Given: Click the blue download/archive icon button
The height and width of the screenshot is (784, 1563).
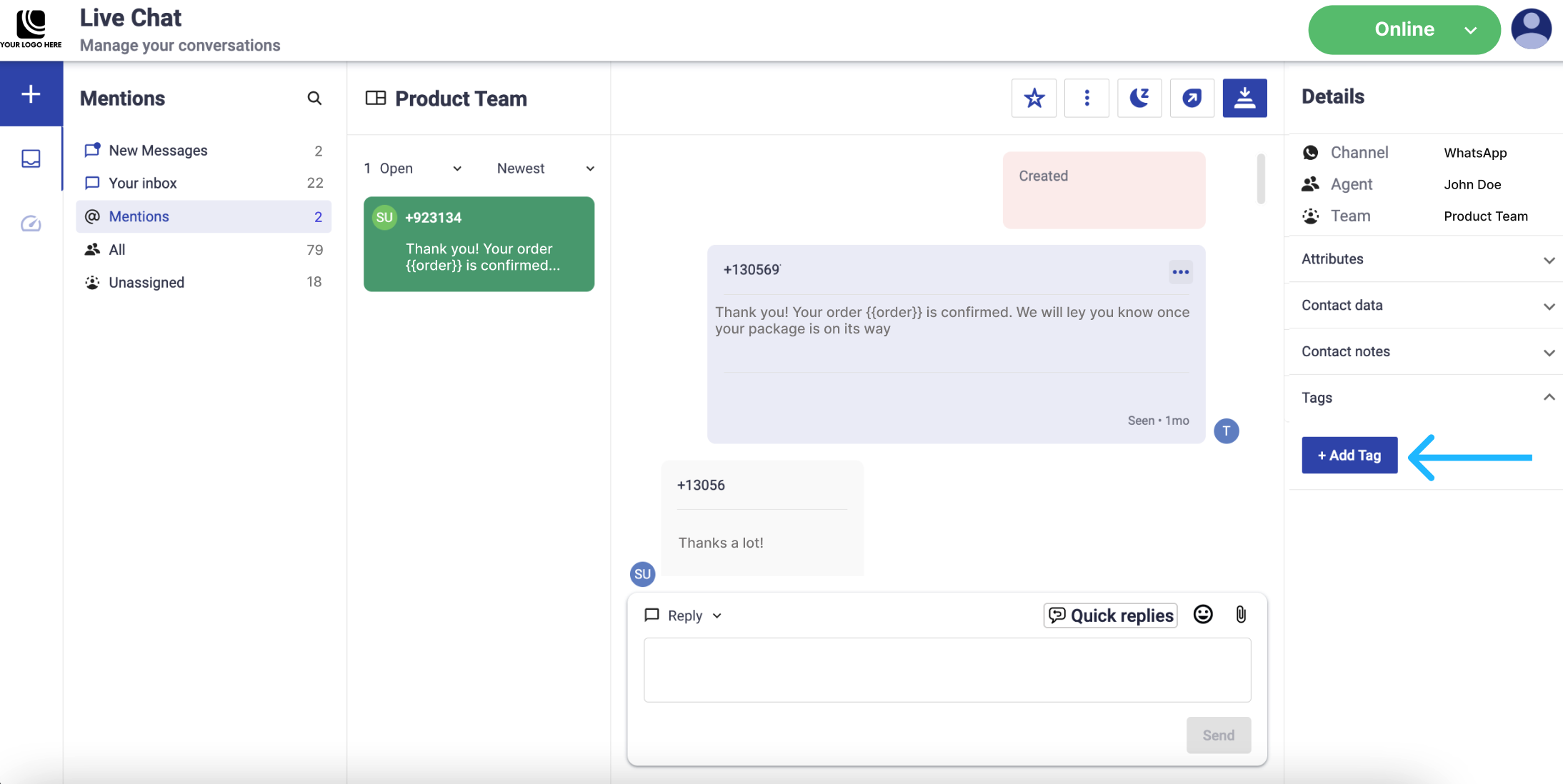Looking at the screenshot, I should coord(1244,98).
